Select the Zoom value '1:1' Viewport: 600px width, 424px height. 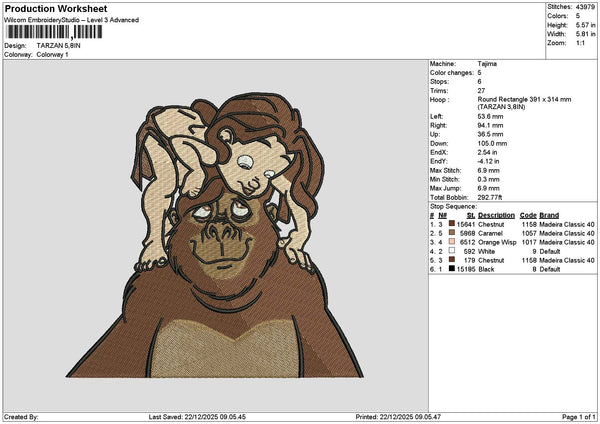tap(580, 43)
